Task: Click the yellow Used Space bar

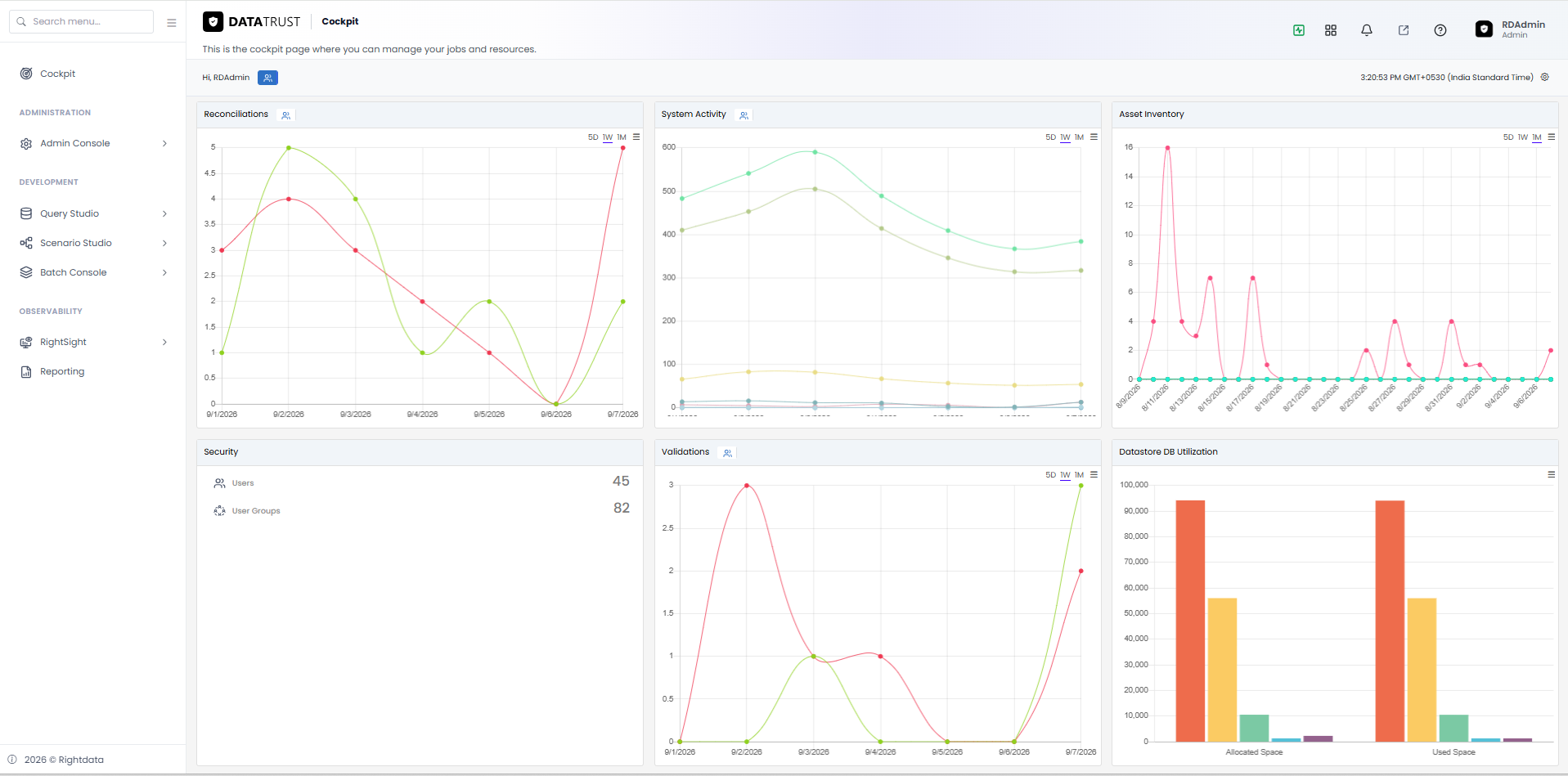Action: (1422, 670)
